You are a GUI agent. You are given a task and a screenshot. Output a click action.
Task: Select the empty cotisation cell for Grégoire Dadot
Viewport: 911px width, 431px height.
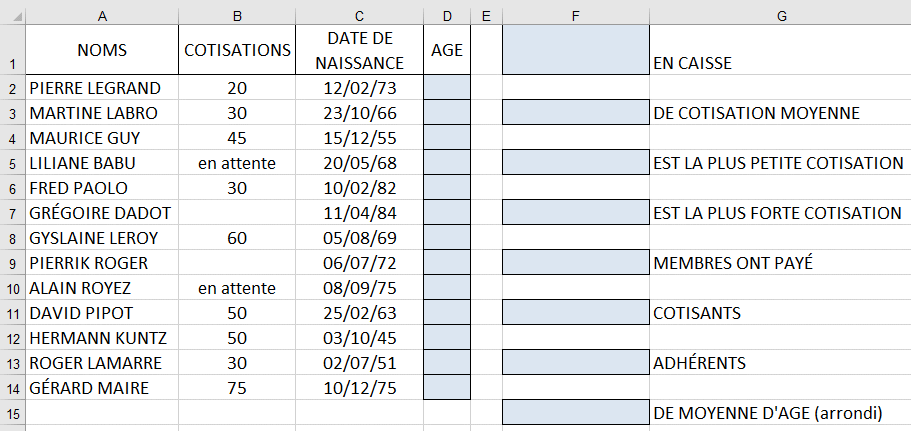237,213
